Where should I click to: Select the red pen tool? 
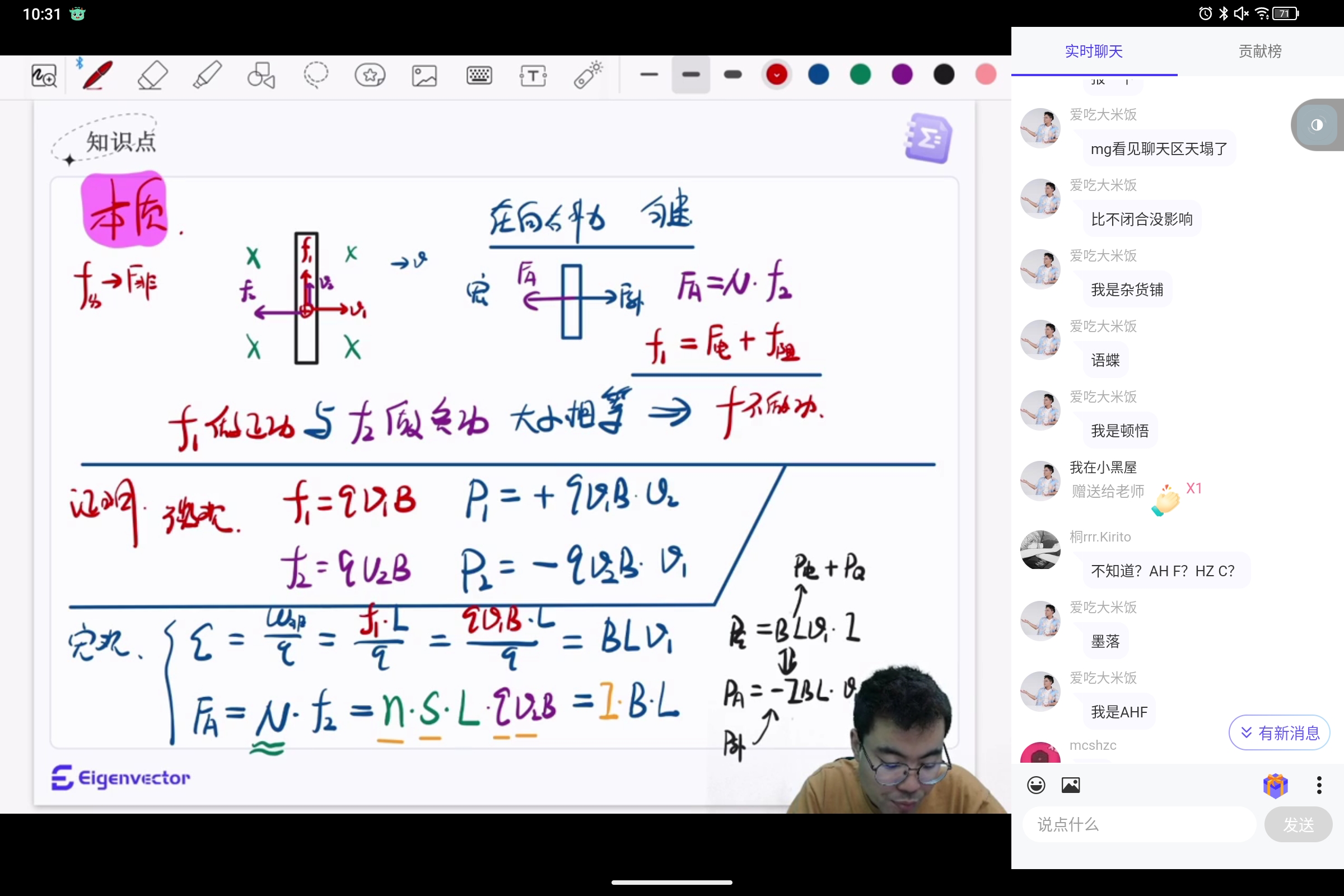pyautogui.click(x=97, y=75)
